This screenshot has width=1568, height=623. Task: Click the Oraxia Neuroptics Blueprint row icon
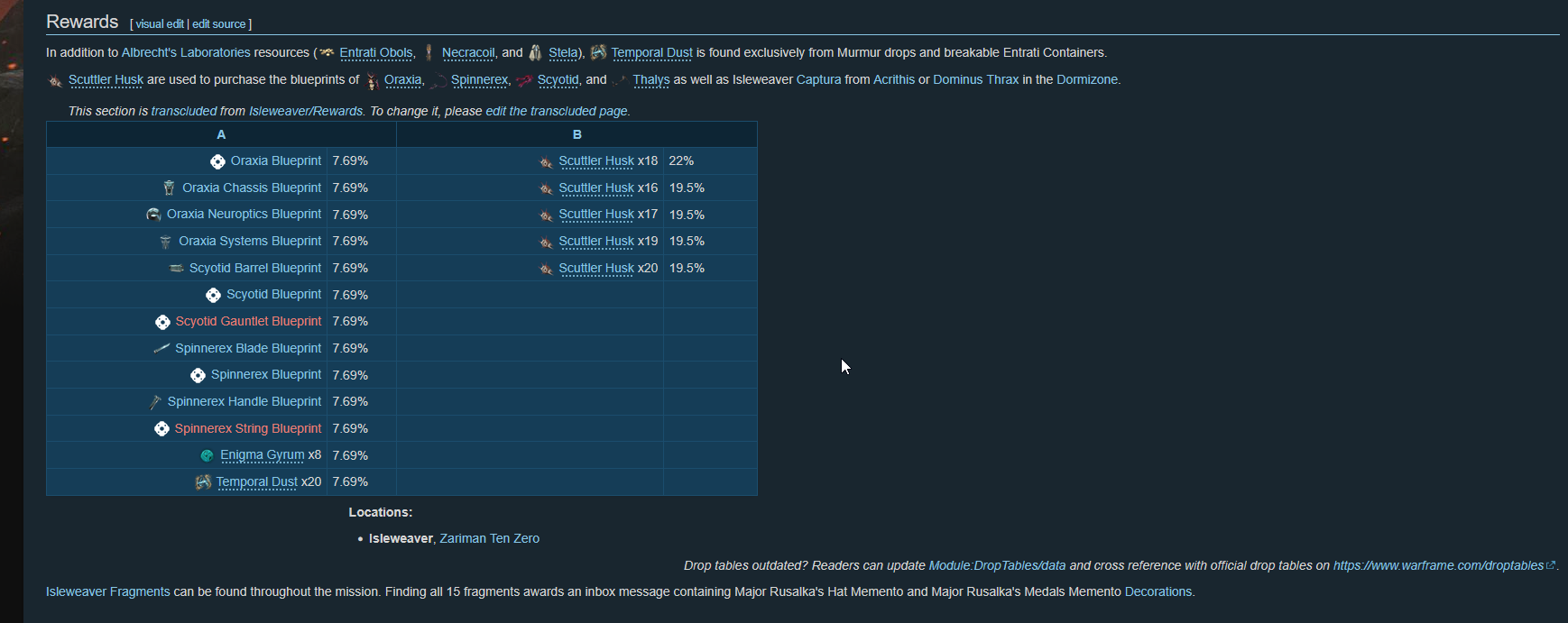pos(153,215)
